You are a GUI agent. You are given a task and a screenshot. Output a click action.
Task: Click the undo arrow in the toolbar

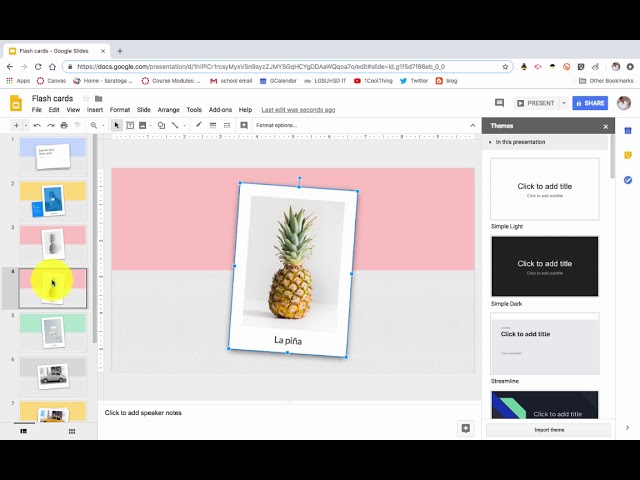[37, 125]
